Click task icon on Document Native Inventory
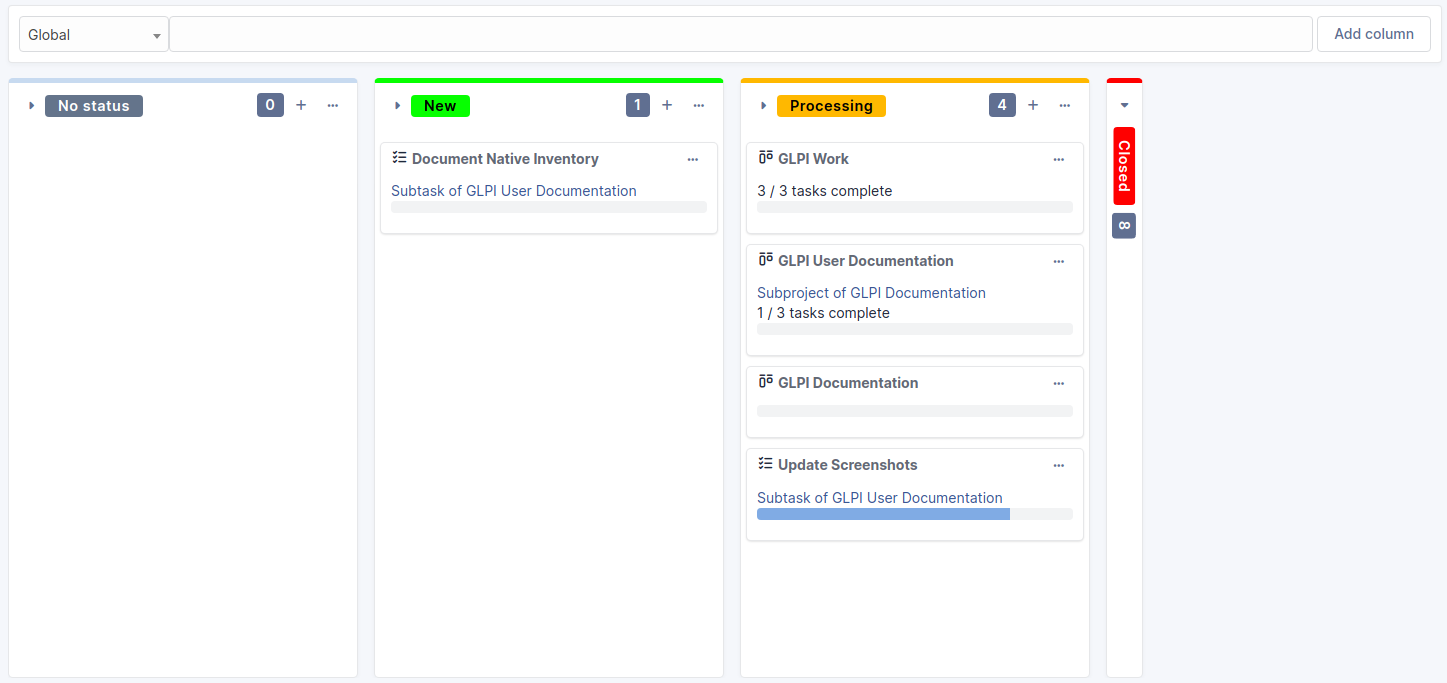The image size is (1447, 683). [x=399, y=157]
